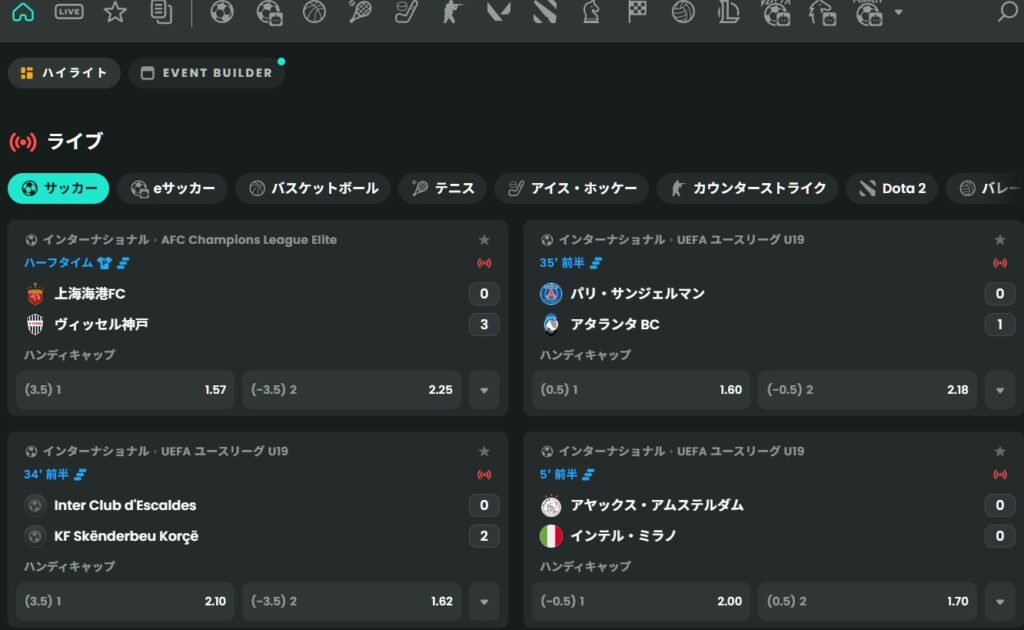Open the search magnifier icon

click(x=1008, y=11)
